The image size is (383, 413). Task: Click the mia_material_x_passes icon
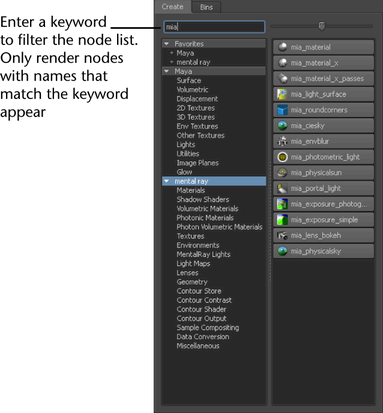point(282,79)
